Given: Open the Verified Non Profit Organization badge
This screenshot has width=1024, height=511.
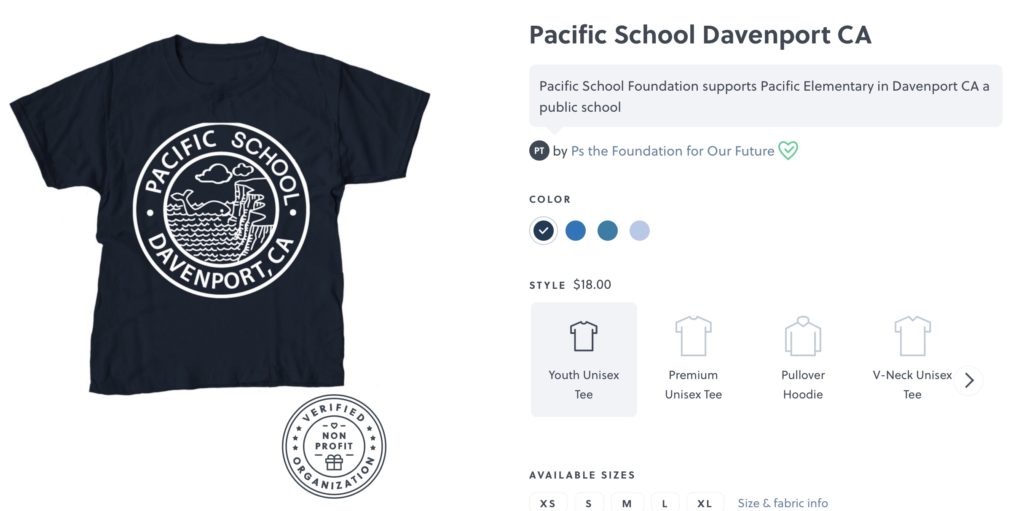Looking at the screenshot, I should [x=334, y=446].
